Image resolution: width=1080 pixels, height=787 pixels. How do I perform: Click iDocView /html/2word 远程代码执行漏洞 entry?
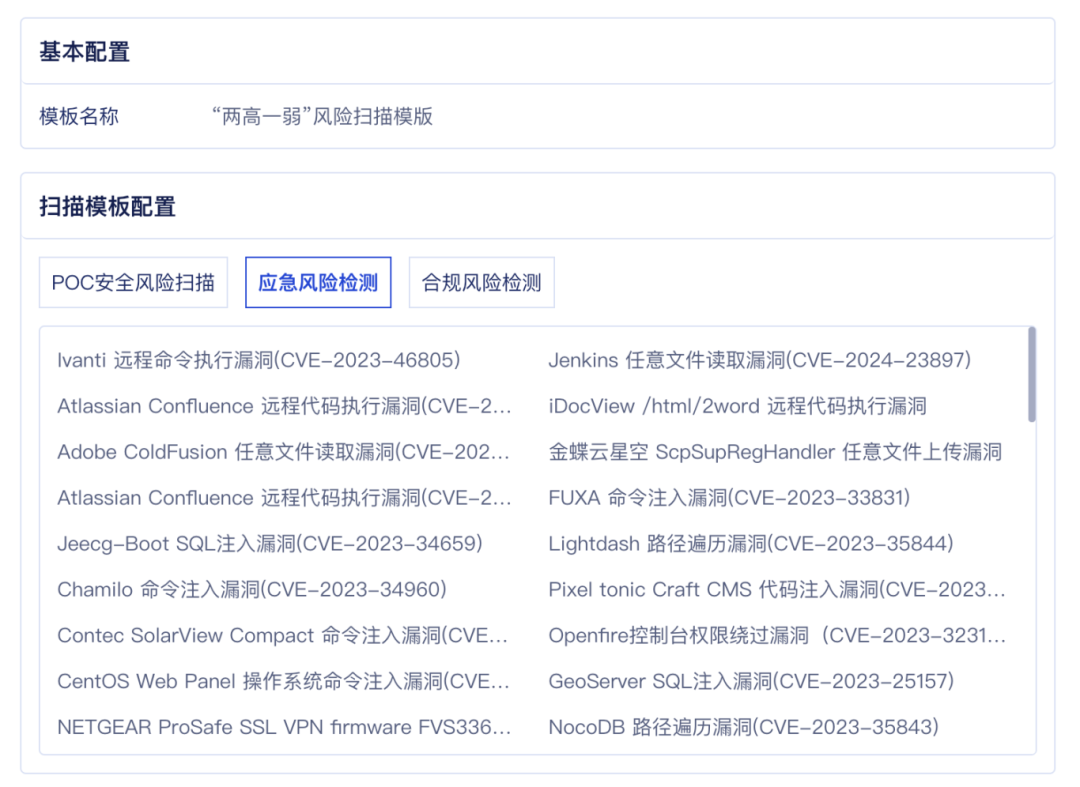[x=737, y=406]
